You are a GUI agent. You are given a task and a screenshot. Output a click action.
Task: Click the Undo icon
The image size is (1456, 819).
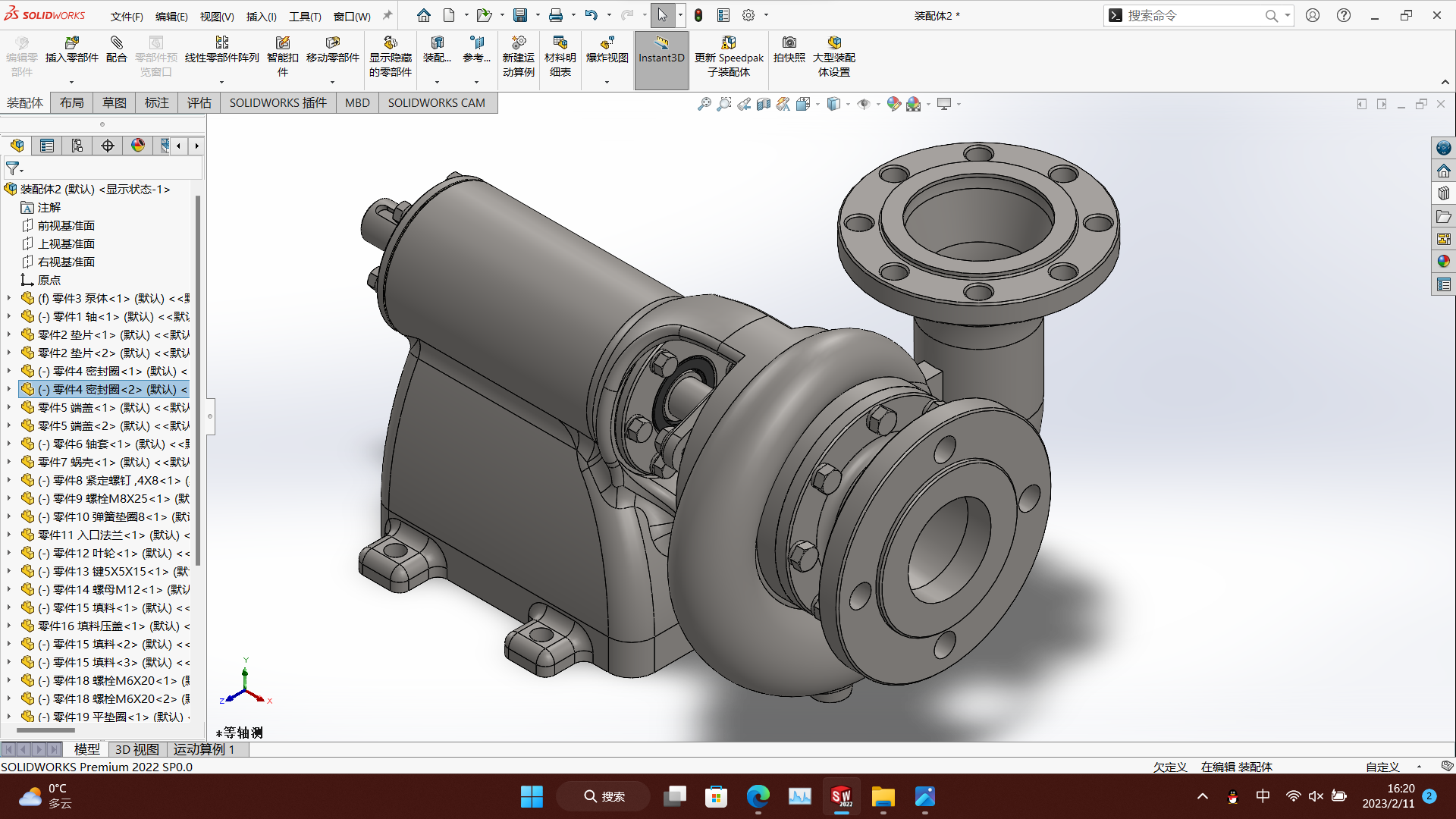coord(591,15)
